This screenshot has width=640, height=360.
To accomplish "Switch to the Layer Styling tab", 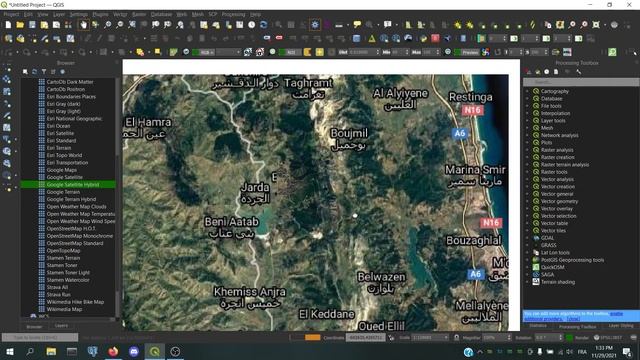I will [621, 326].
